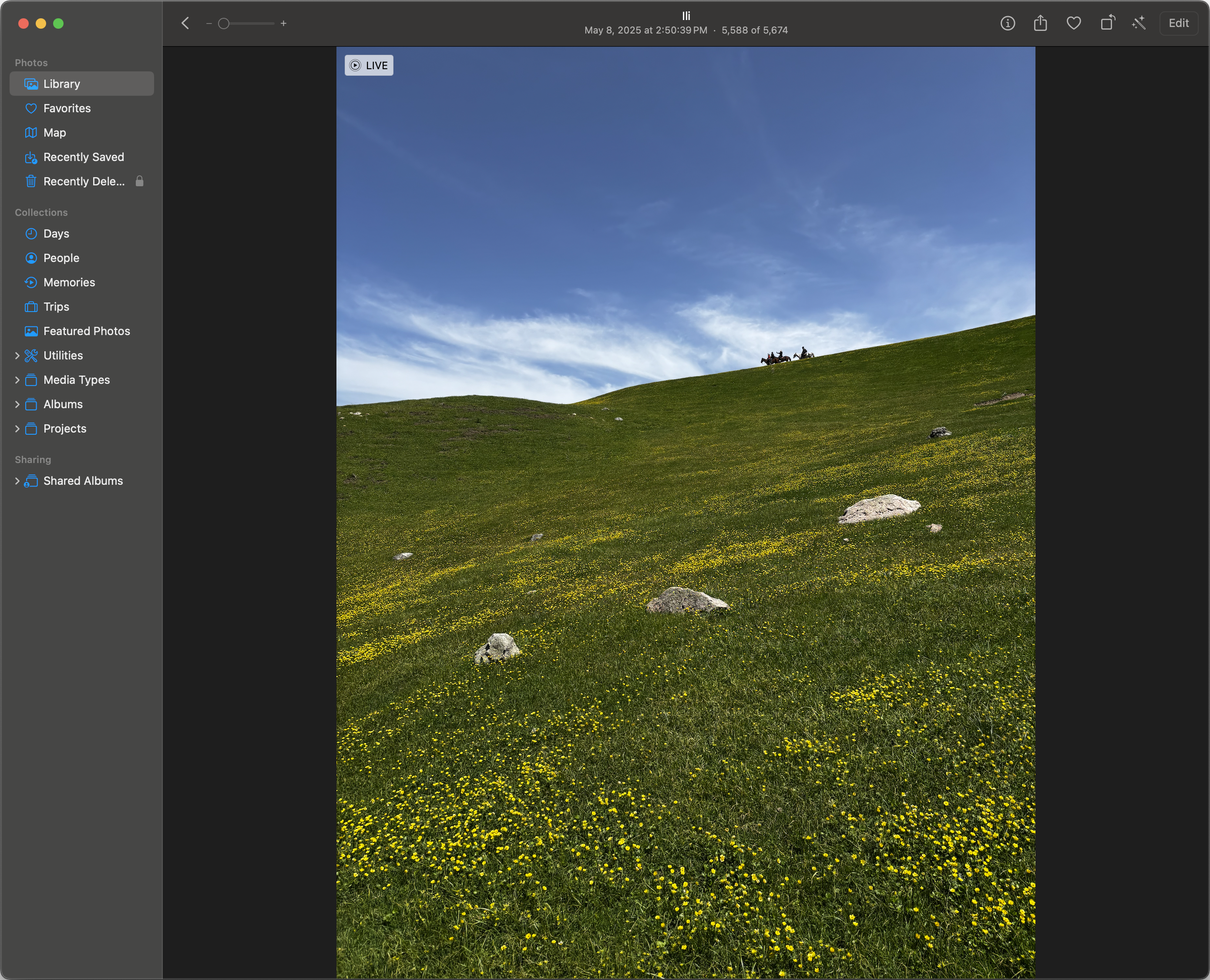1210x980 pixels.
Task: Go back with the left chevron arrow
Action: point(185,23)
